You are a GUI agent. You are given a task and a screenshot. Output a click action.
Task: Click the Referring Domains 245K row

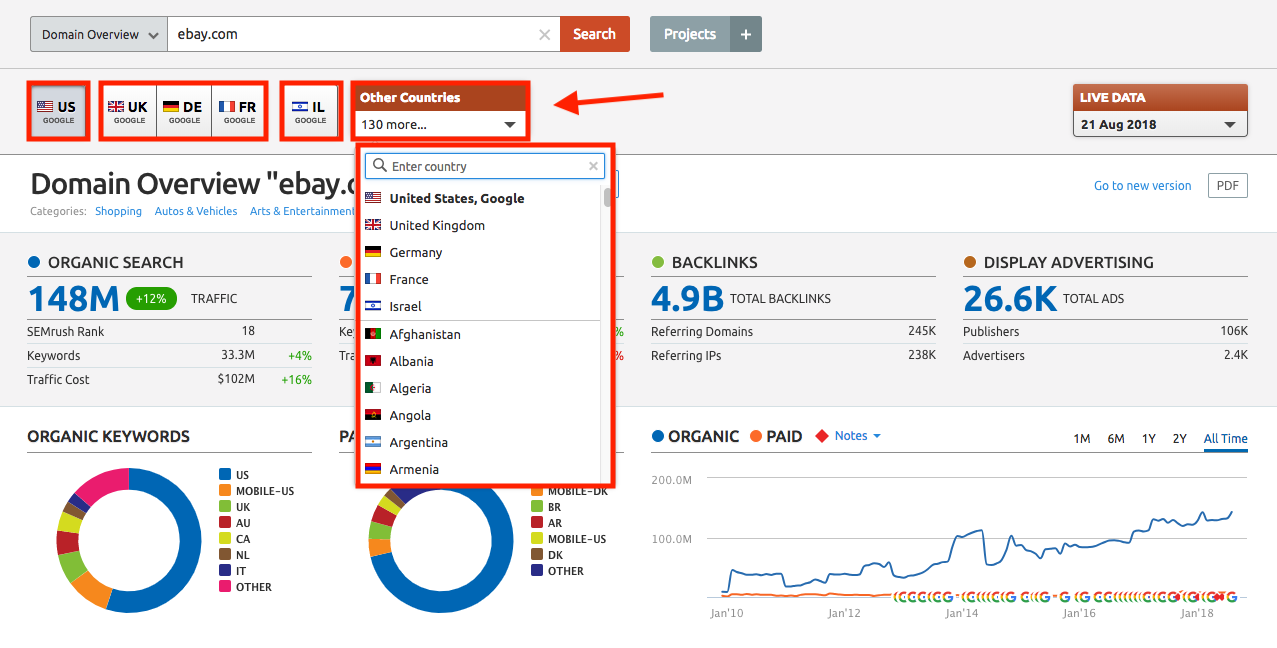[x=793, y=331]
